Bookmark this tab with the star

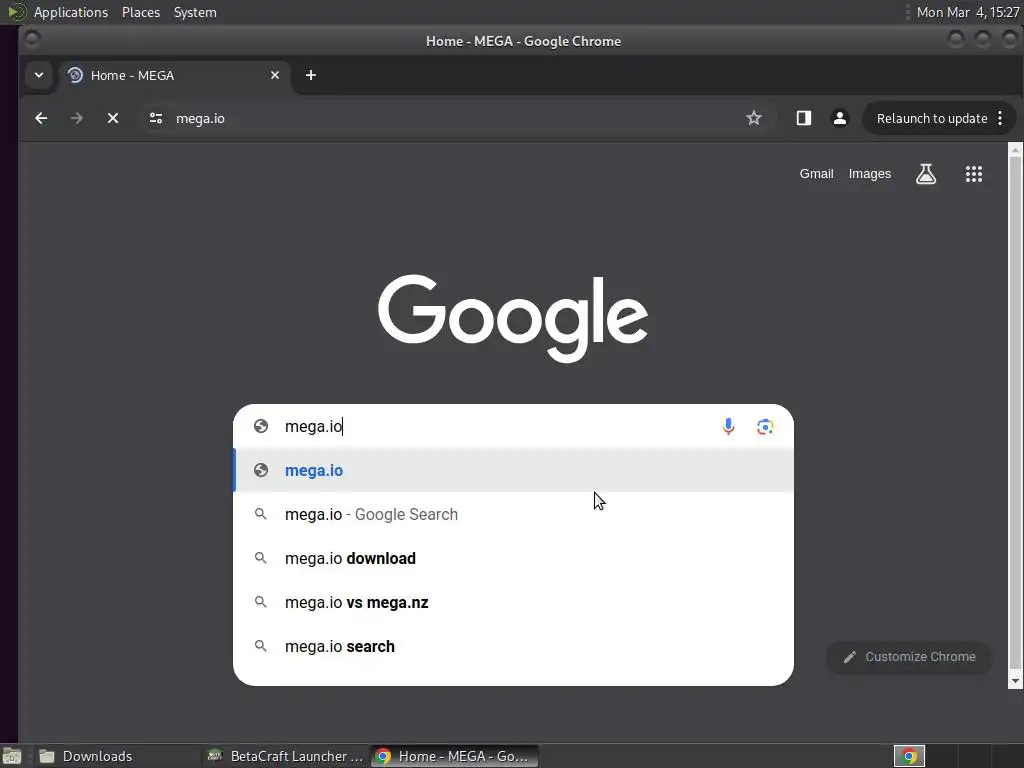(754, 118)
